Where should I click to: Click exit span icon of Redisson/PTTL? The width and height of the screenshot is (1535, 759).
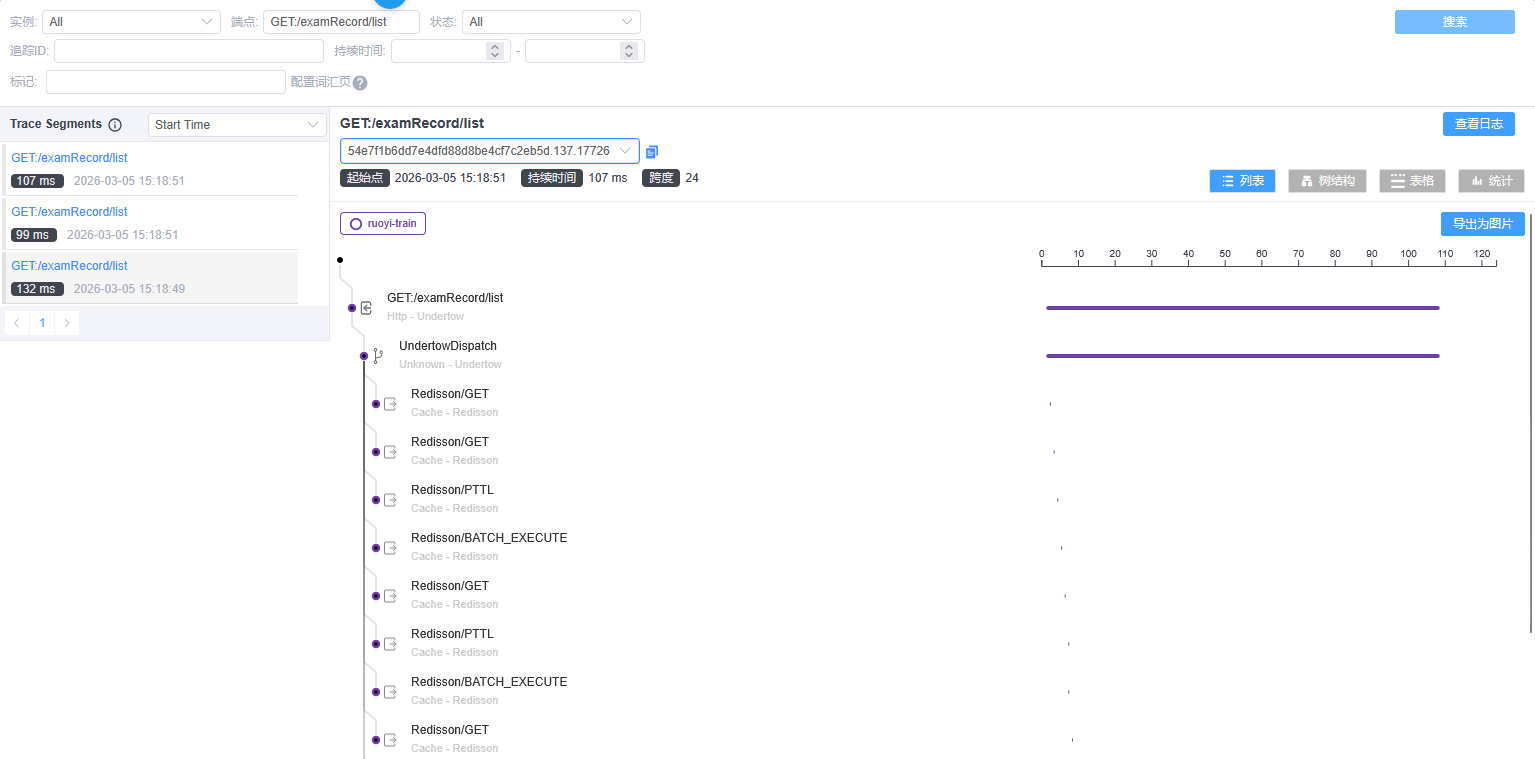coord(390,500)
